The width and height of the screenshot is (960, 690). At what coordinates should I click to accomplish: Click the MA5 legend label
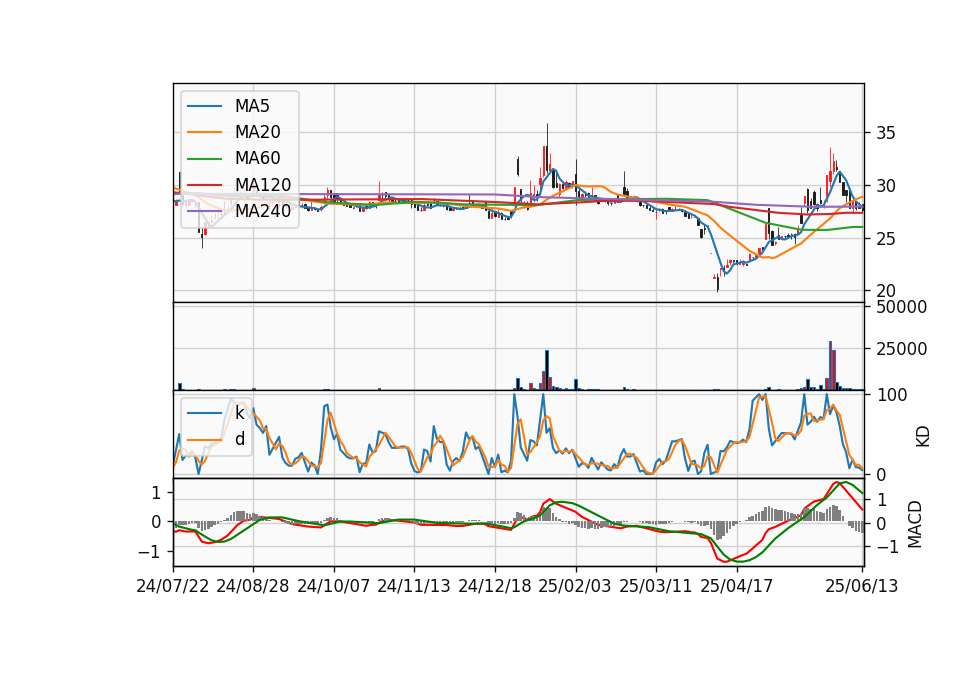[252, 106]
